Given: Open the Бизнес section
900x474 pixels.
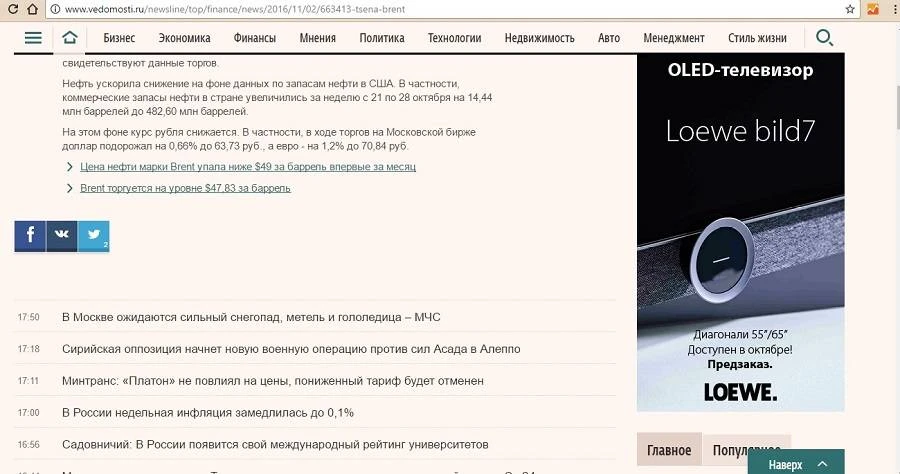Looking at the screenshot, I should (x=119, y=38).
